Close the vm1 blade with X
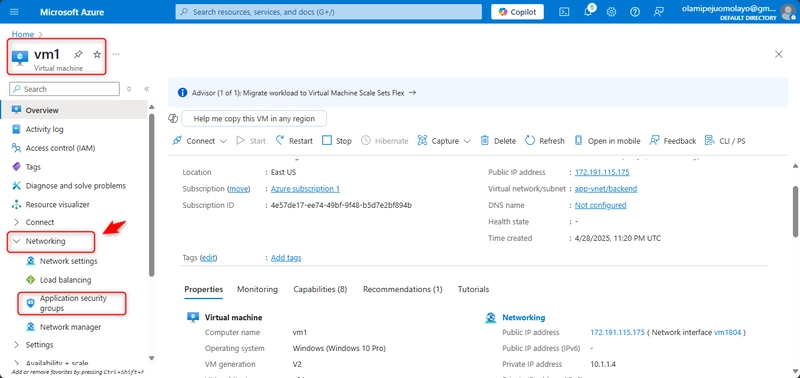Image resolution: width=800 pixels, height=378 pixels. click(779, 54)
